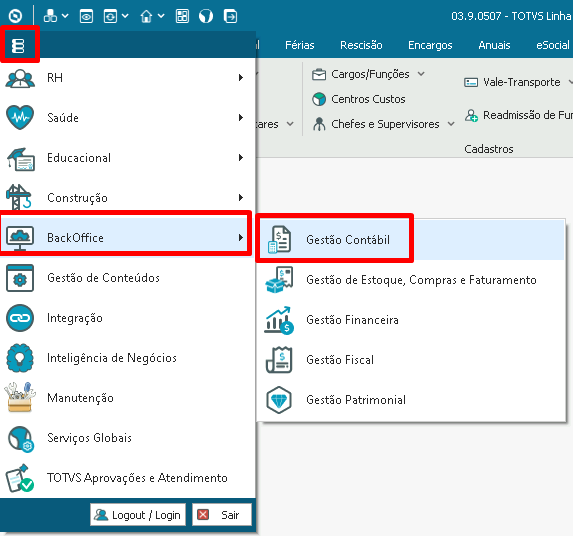573x536 pixels.
Task: Click the Vale-Transporte label
Action: [x=521, y=82]
